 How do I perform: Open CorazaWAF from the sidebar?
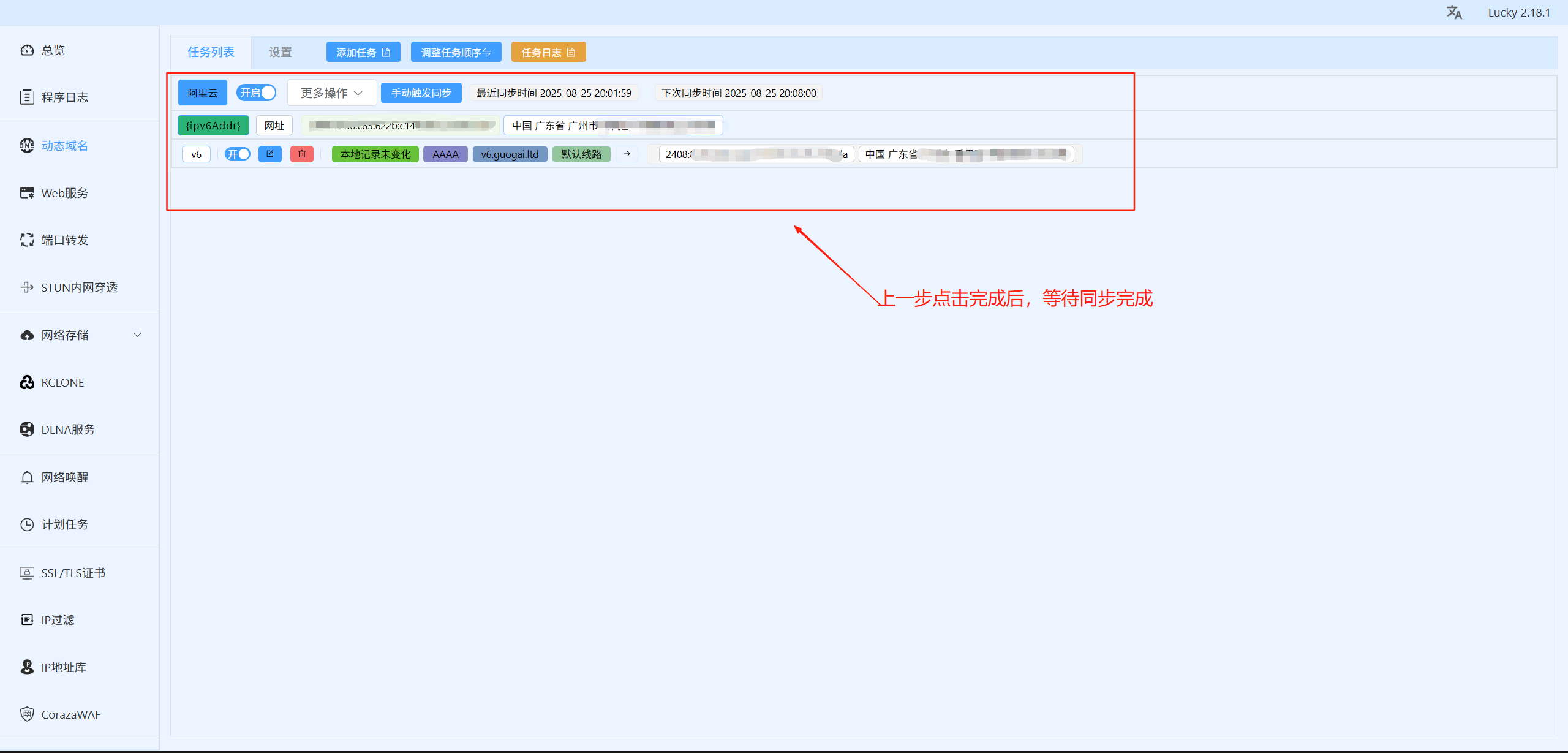click(x=70, y=714)
